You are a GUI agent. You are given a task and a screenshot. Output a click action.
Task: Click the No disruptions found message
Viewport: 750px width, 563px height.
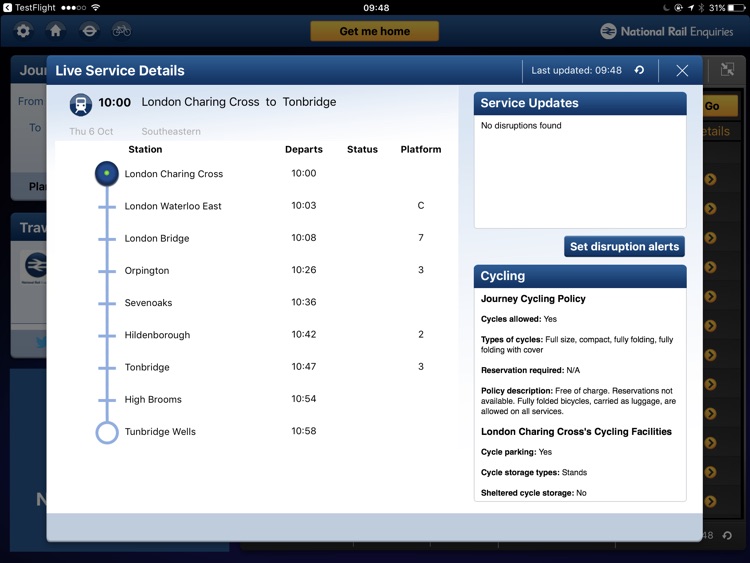521,125
